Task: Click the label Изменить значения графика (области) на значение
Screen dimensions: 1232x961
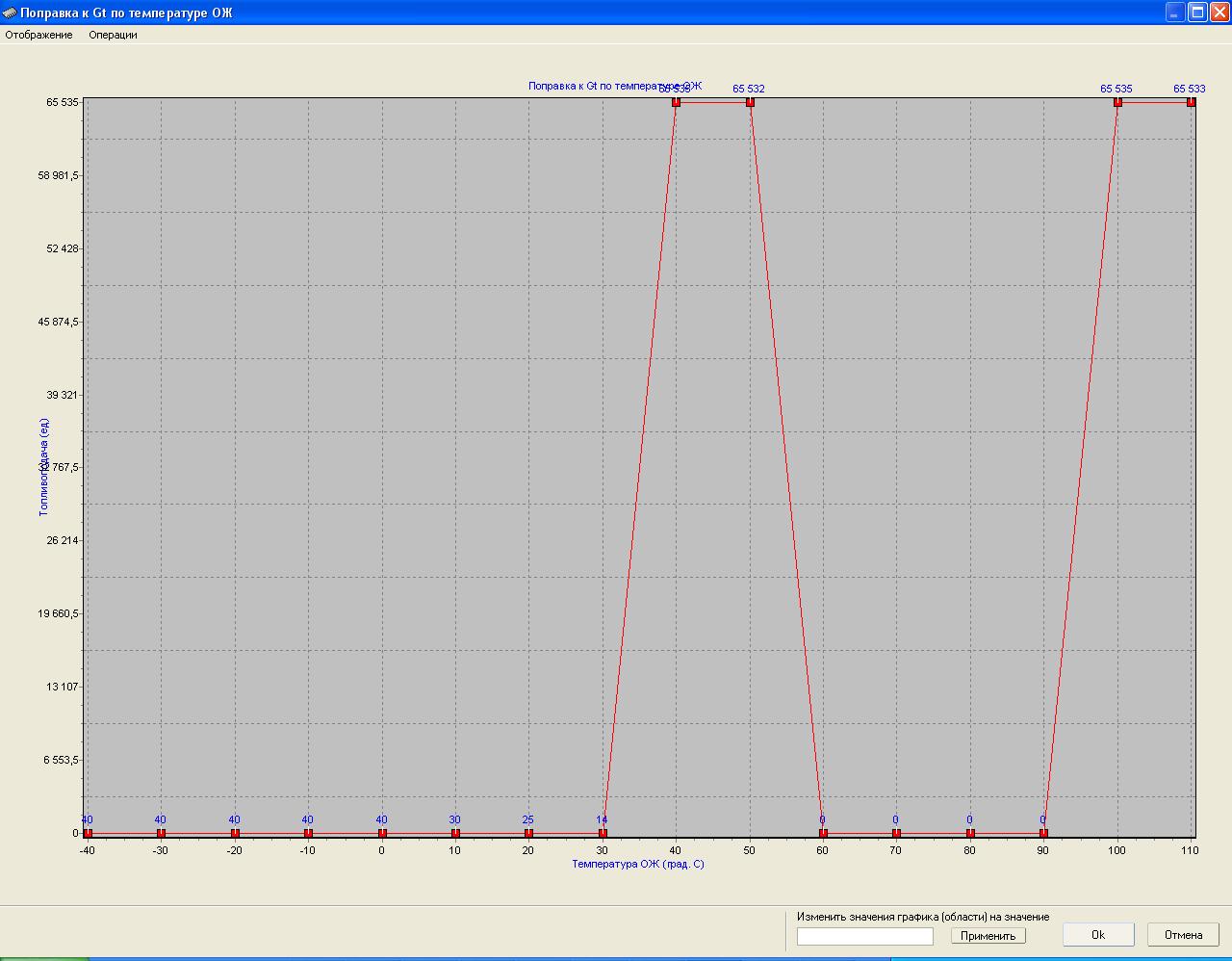Action: point(923,917)
